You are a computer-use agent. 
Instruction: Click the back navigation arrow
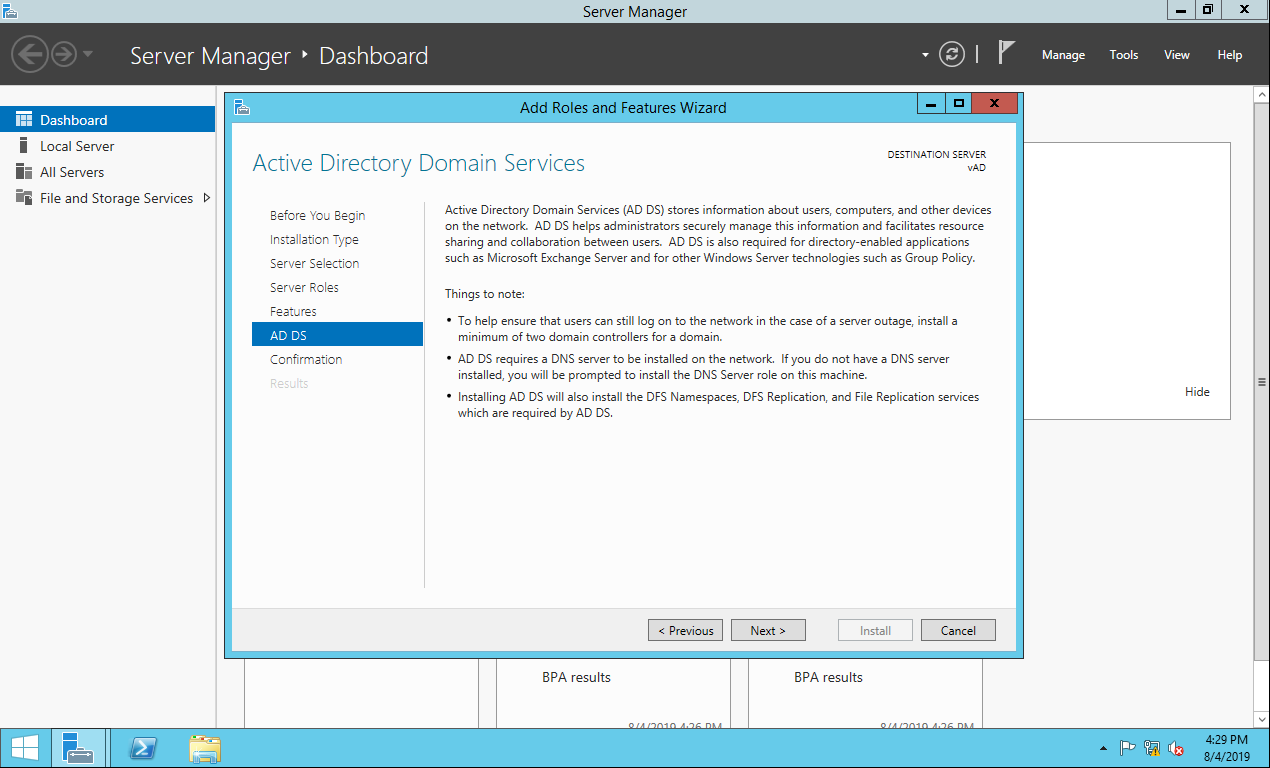tap(30, 54)
